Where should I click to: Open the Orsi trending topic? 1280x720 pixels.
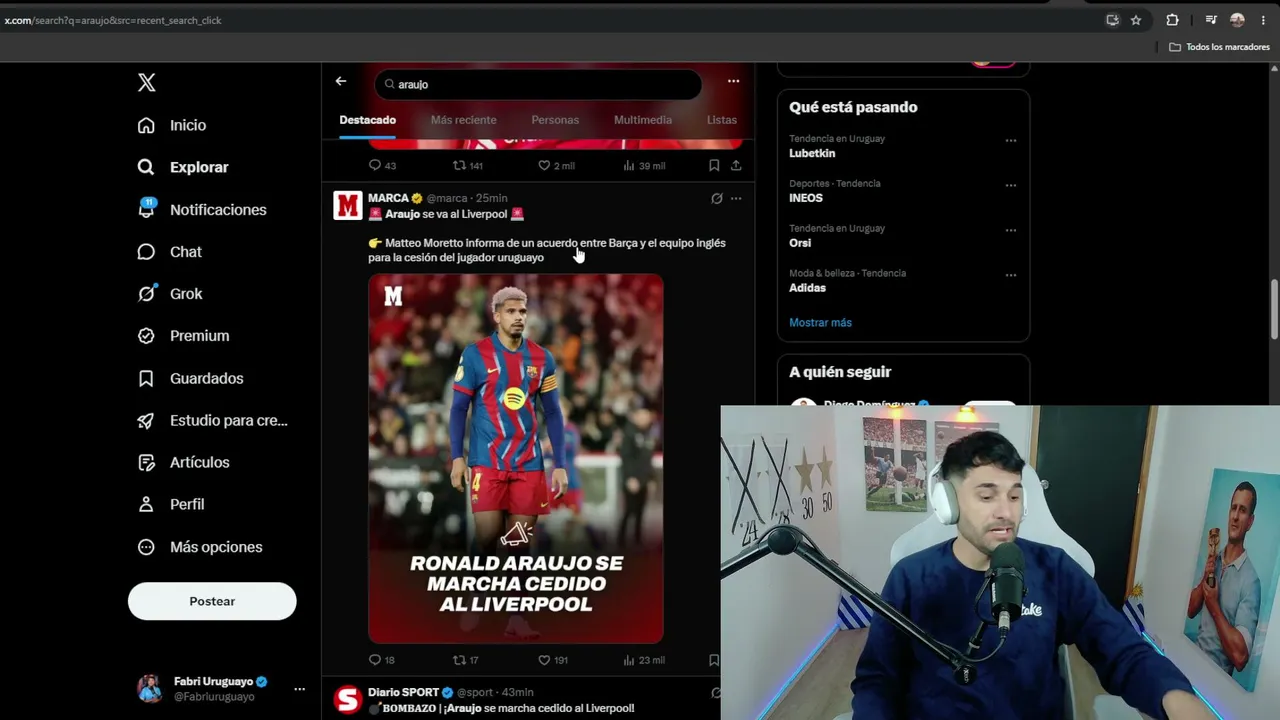point(800,243)
